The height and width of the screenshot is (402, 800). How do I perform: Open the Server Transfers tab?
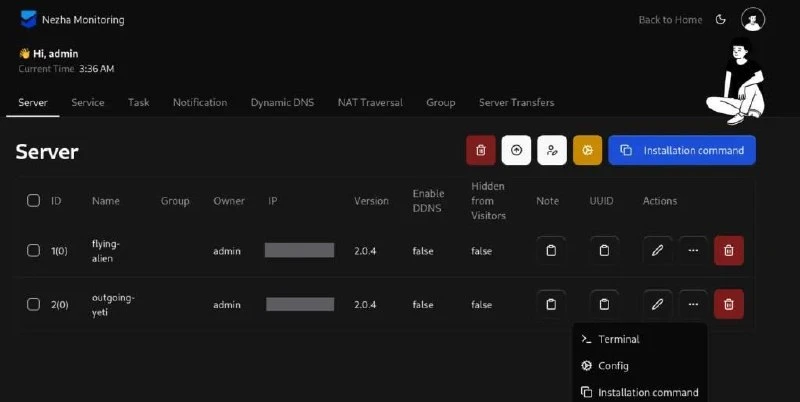tap(516, 103)
